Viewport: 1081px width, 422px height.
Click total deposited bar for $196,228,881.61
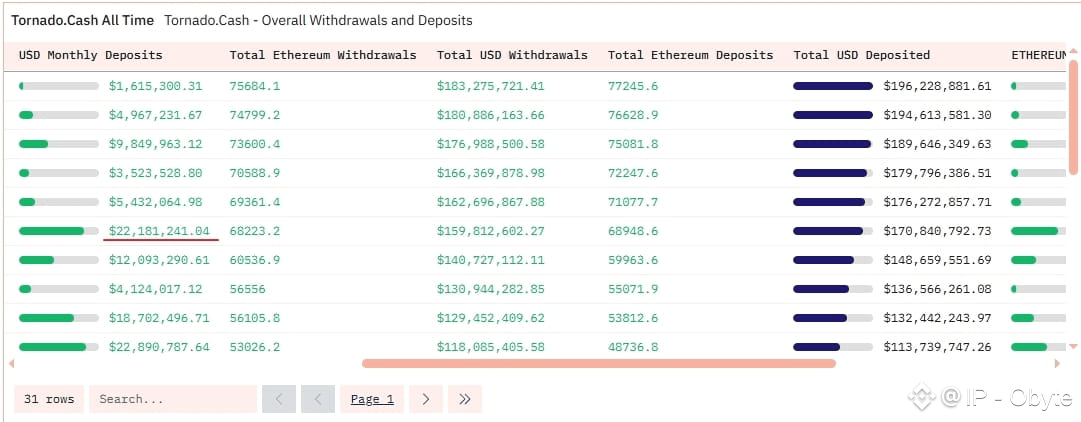[x=833, y=86]
